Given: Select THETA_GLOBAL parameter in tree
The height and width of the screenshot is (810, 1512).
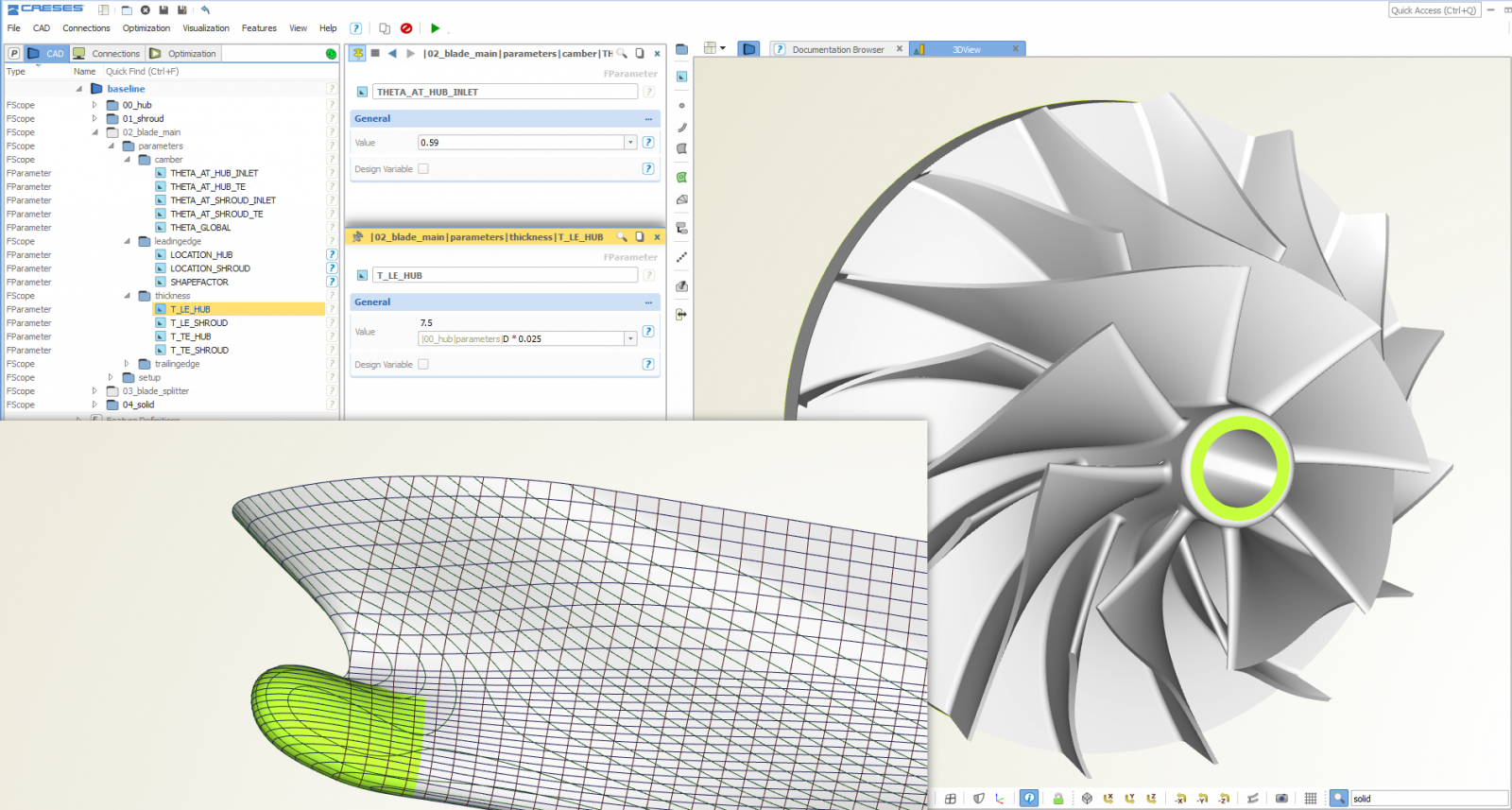Looking at the screenshot, I should [x=200, y=228].
